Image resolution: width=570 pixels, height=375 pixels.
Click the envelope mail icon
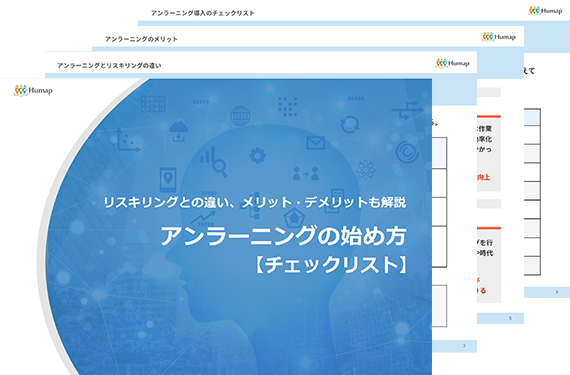pyautogui.click(x=315, y=143)
